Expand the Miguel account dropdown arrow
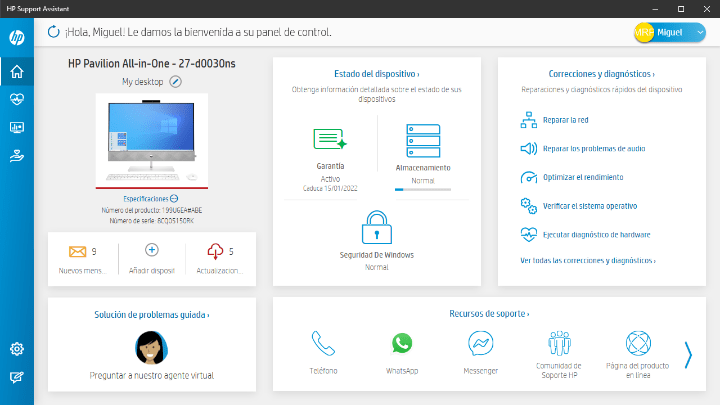 click(700, 32)
